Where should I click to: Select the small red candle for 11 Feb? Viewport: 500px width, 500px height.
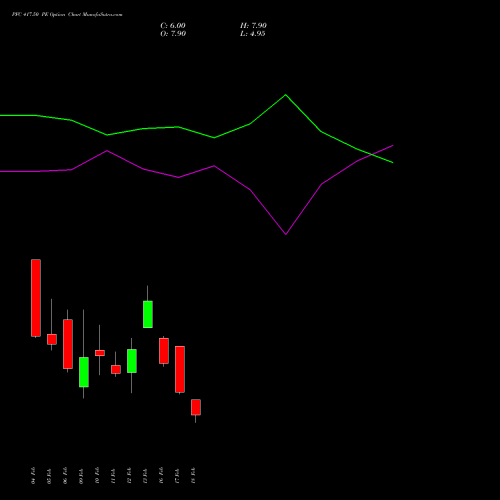click(116, 369)
